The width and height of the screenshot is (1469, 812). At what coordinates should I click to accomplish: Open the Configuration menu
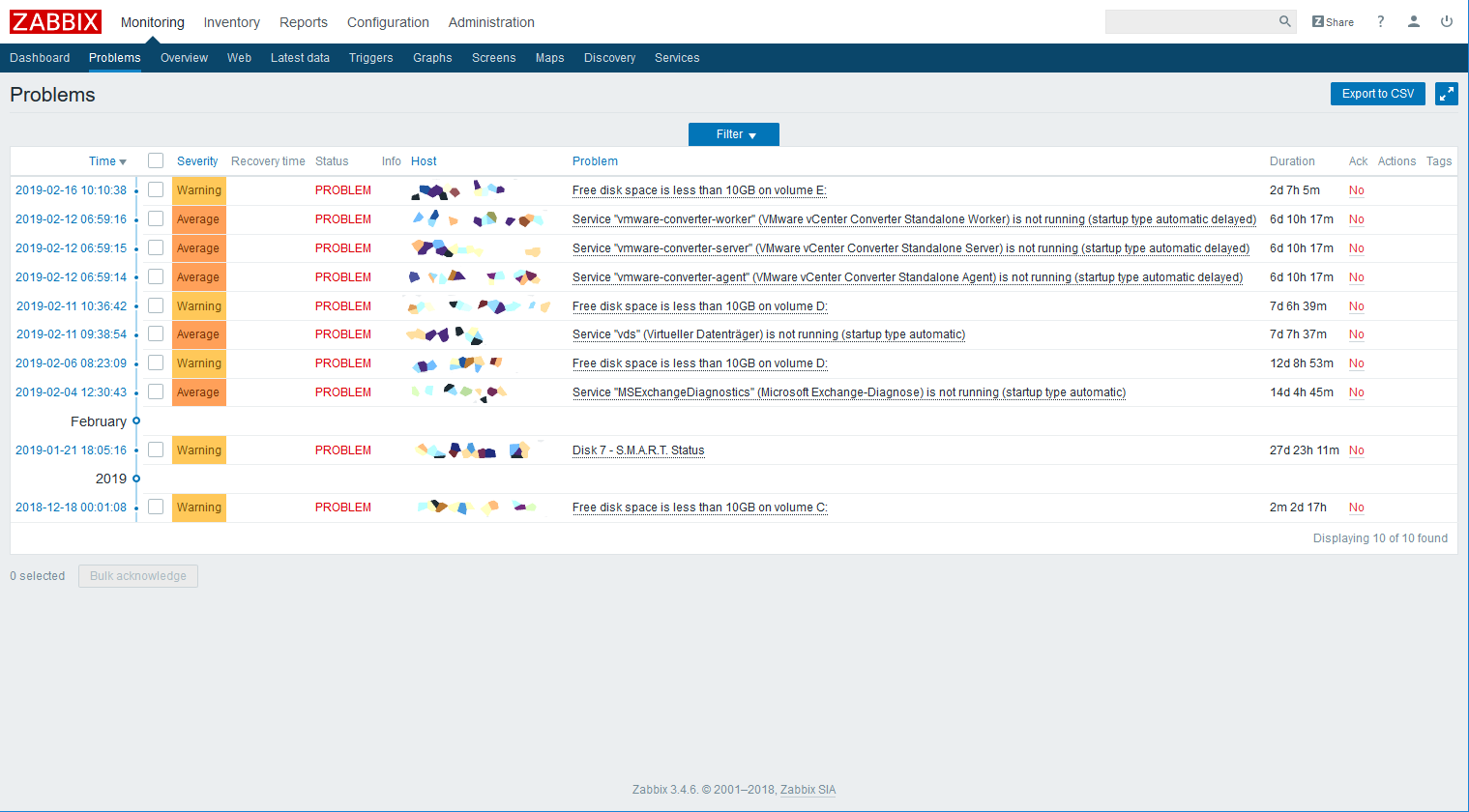click(x=388, y=22)
